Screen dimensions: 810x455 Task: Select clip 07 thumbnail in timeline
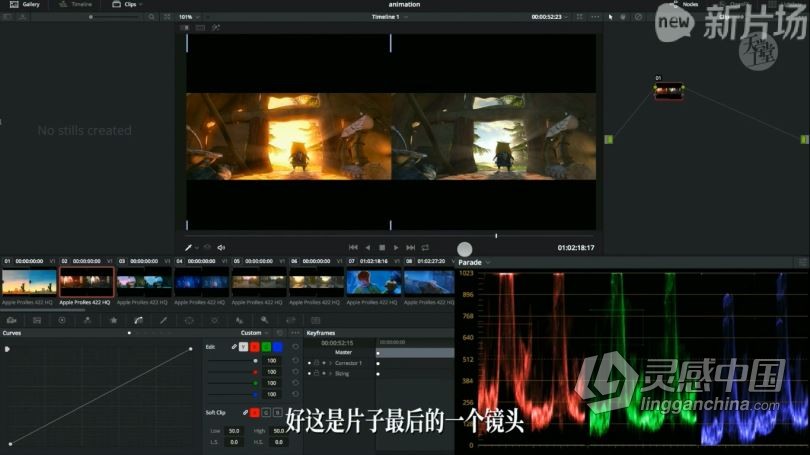pyautogui.click(x=373, y=282)
